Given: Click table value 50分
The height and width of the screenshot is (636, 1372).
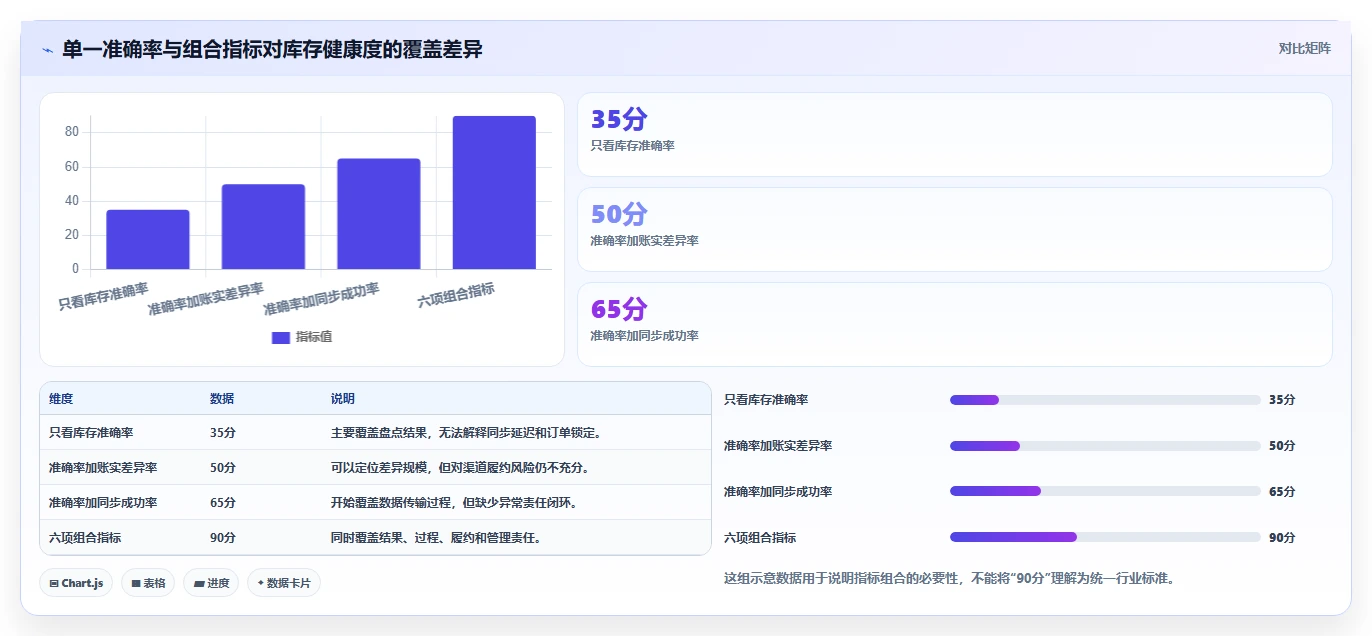Looking at the screenshot, I should (x=223, y=468).
